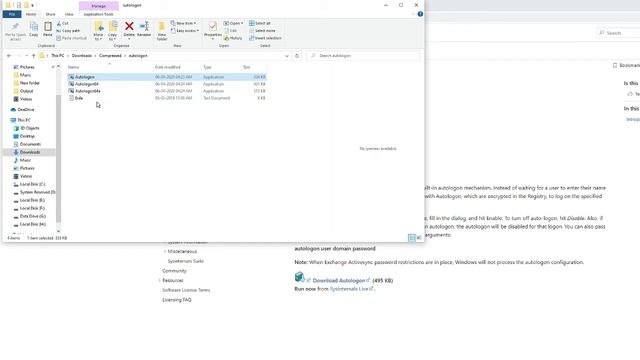Click the Manage contextual tab
The height and width of the screenshot is (360, 640).
pos(98,6)
